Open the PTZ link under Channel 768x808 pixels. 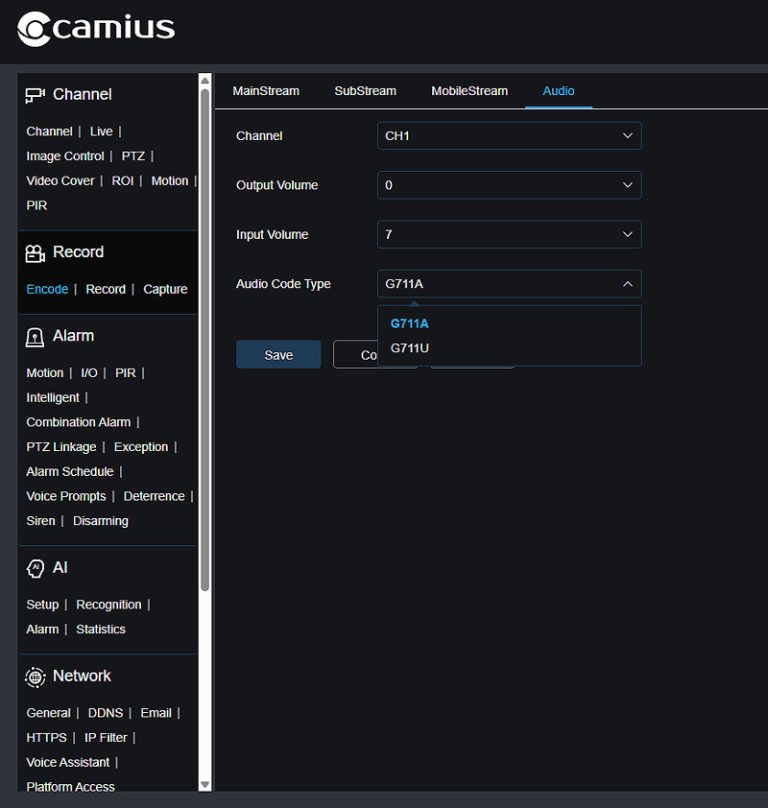pyautogui.click(x=133, y=156)
